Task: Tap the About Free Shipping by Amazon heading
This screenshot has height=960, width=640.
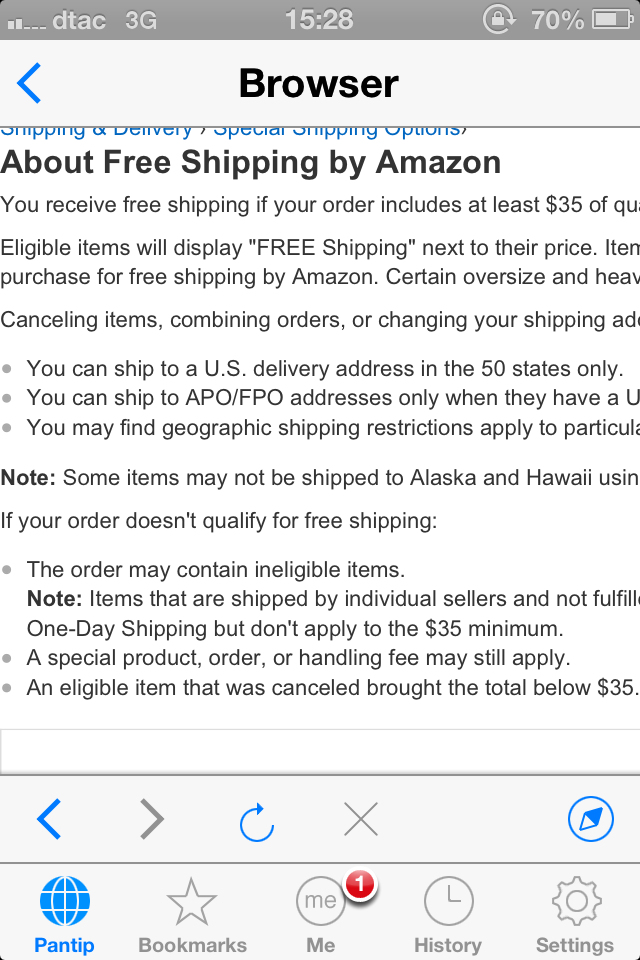Action: click(251, 162)
